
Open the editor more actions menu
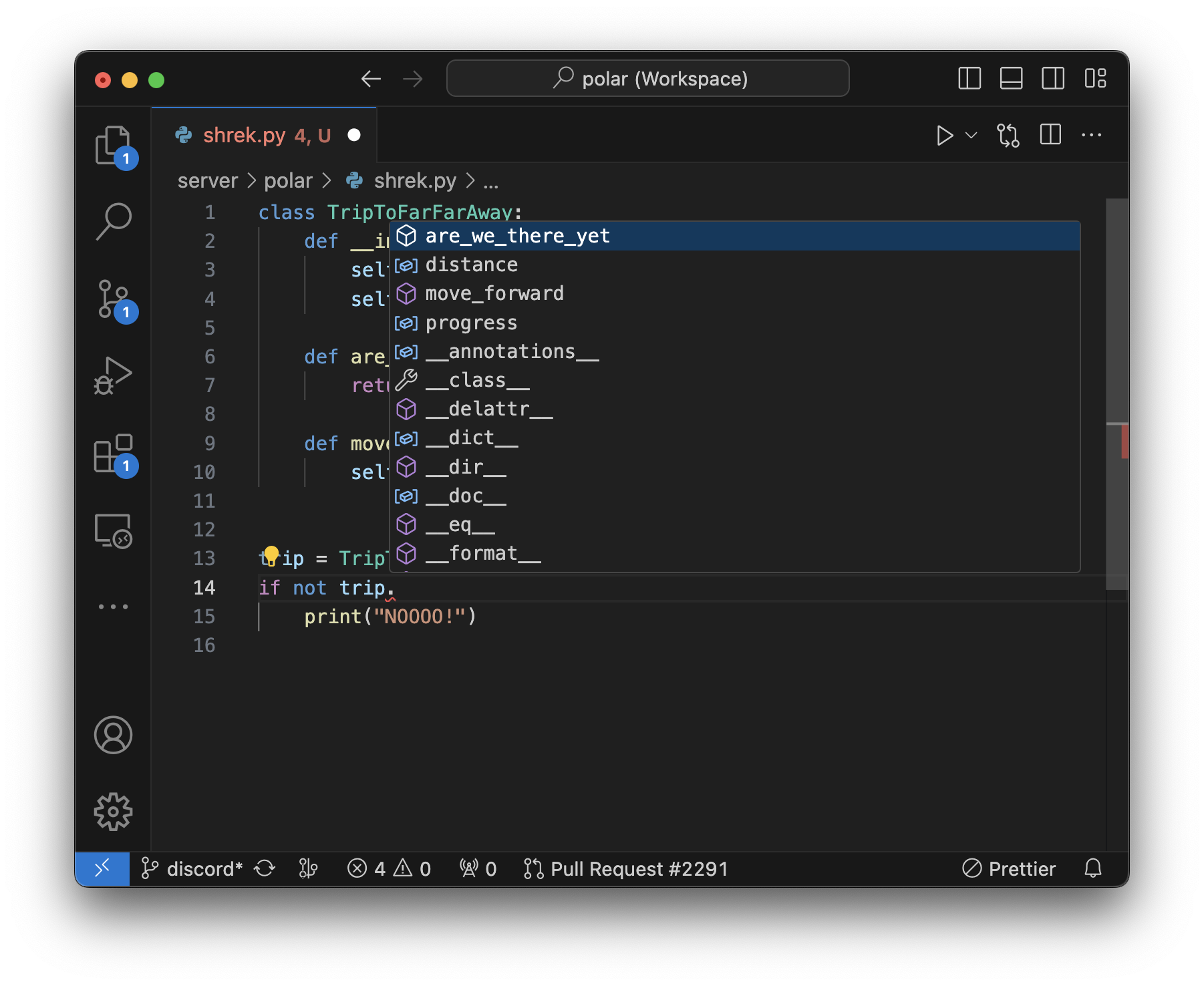click(x=1092, y=135)
